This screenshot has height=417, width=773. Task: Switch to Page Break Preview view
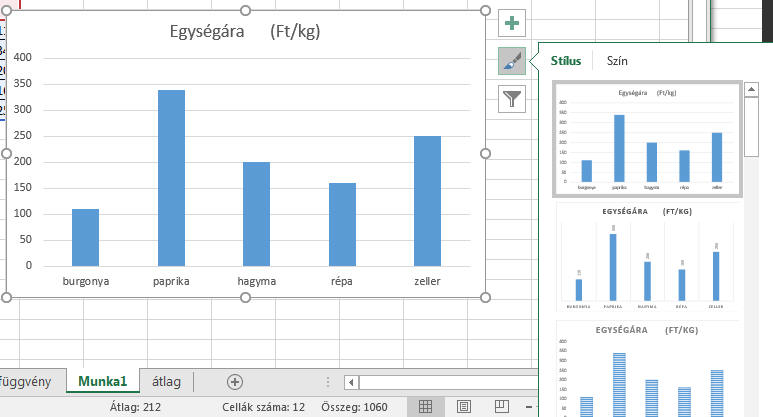click(501, 407)
